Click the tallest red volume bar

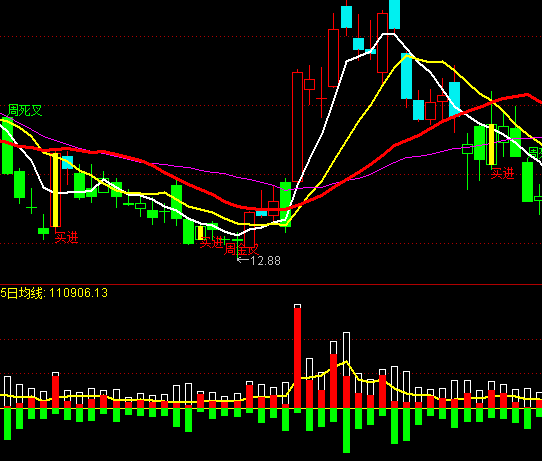tap(297, 358)
